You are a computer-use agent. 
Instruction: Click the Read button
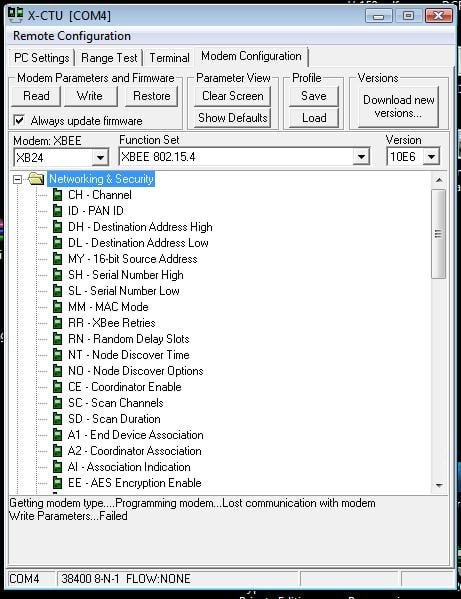coord(36,96)
